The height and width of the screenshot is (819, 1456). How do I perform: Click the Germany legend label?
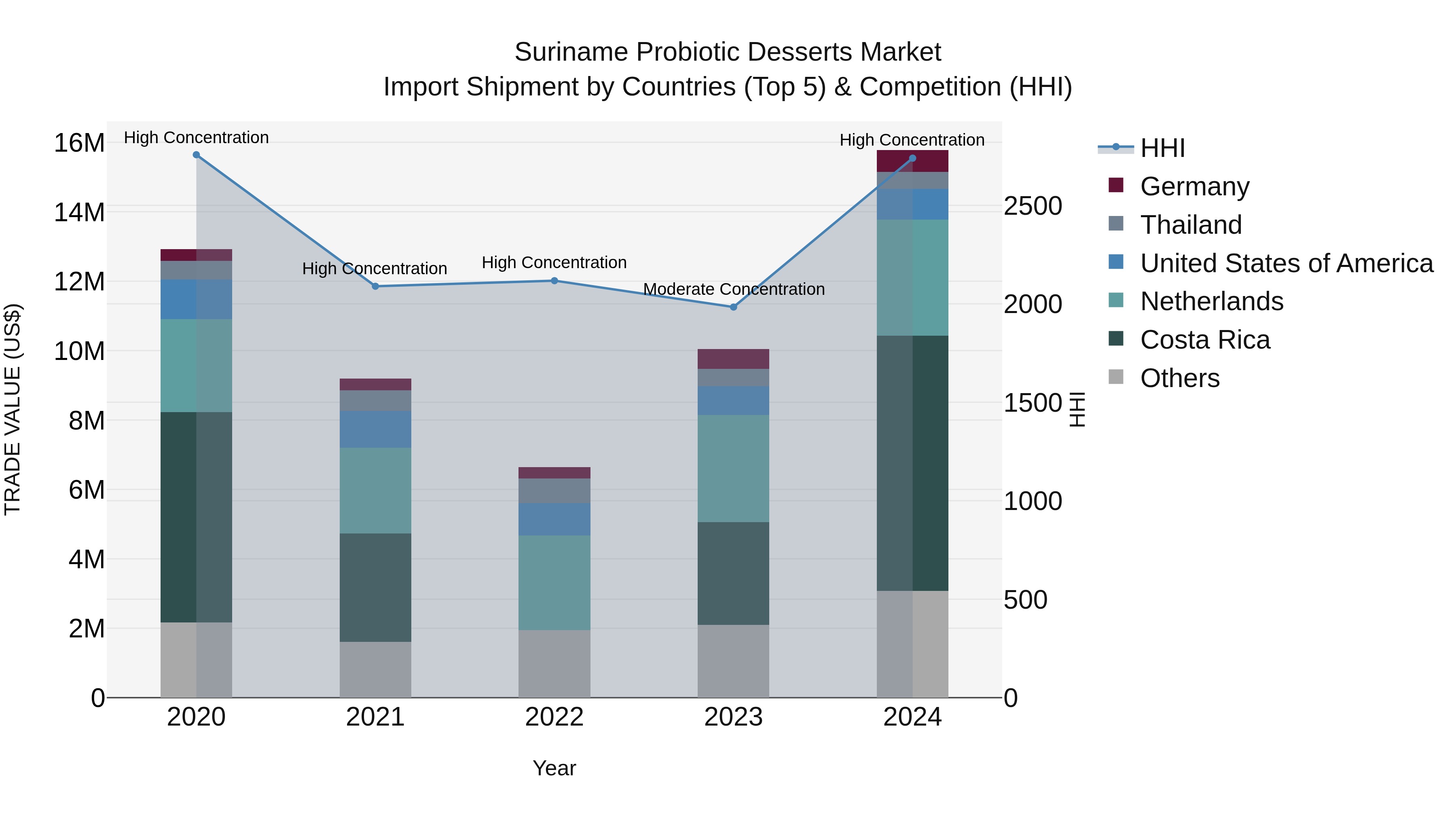pos(1195,186)
